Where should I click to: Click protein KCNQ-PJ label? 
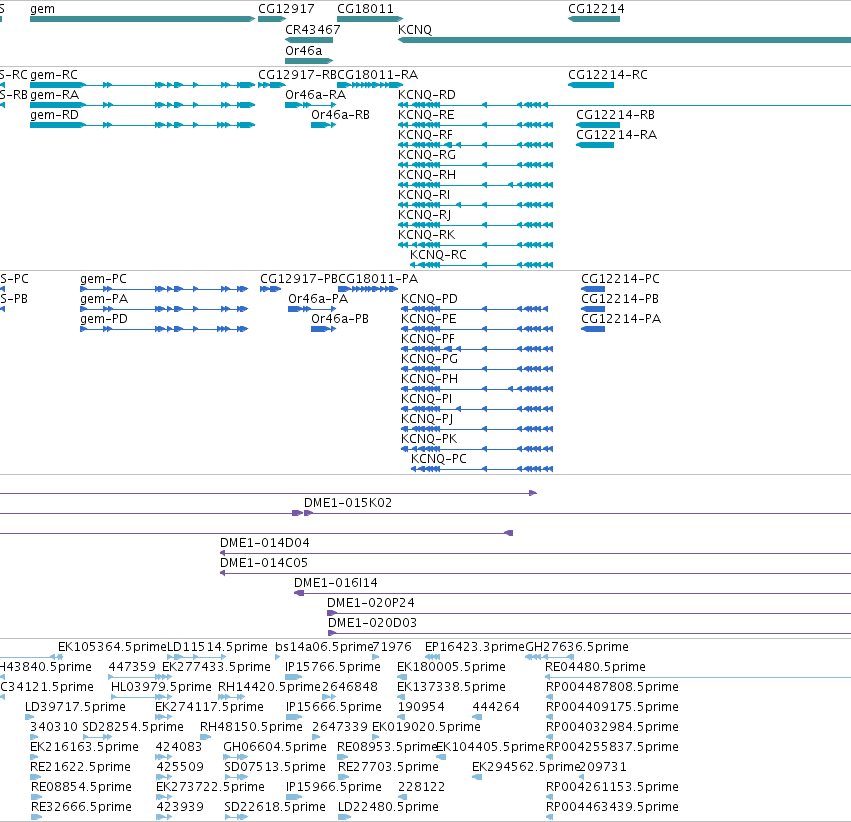(x=427, y=419)
